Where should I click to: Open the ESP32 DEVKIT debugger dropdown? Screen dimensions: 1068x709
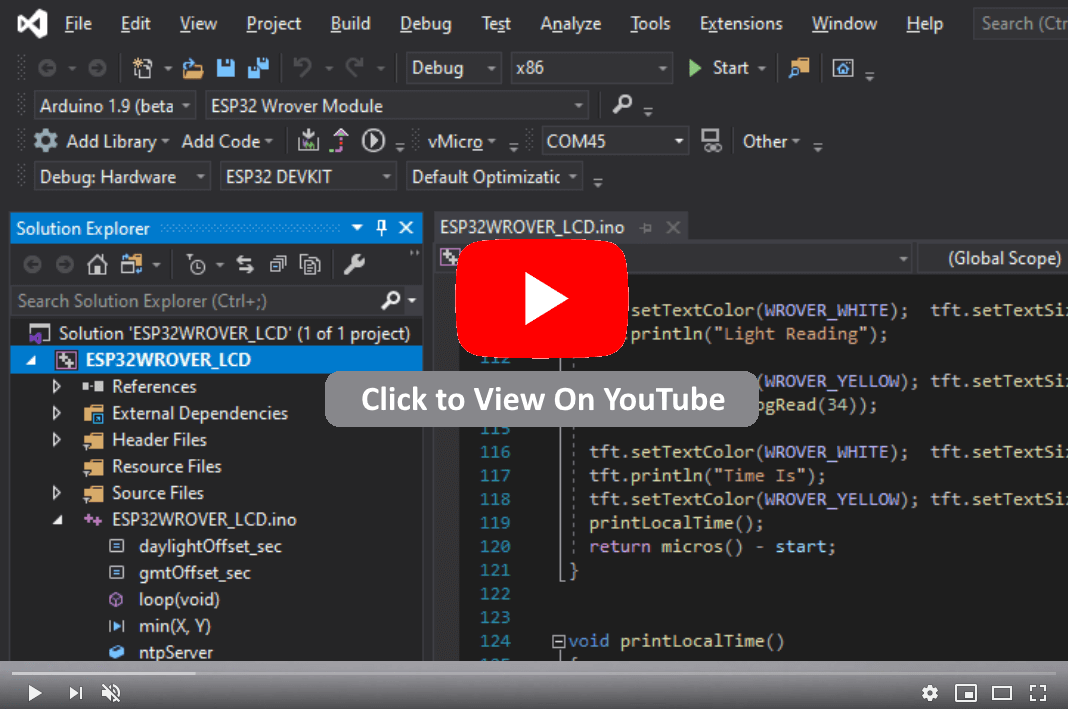308,177
